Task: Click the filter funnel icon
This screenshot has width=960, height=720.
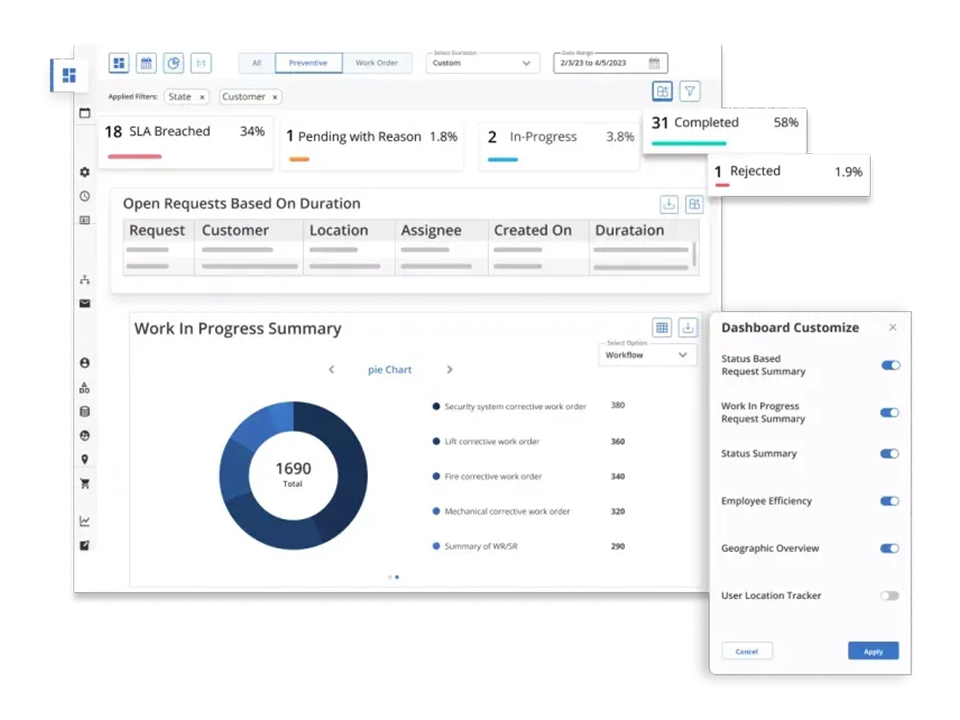Action: click(x=689, y=91)
